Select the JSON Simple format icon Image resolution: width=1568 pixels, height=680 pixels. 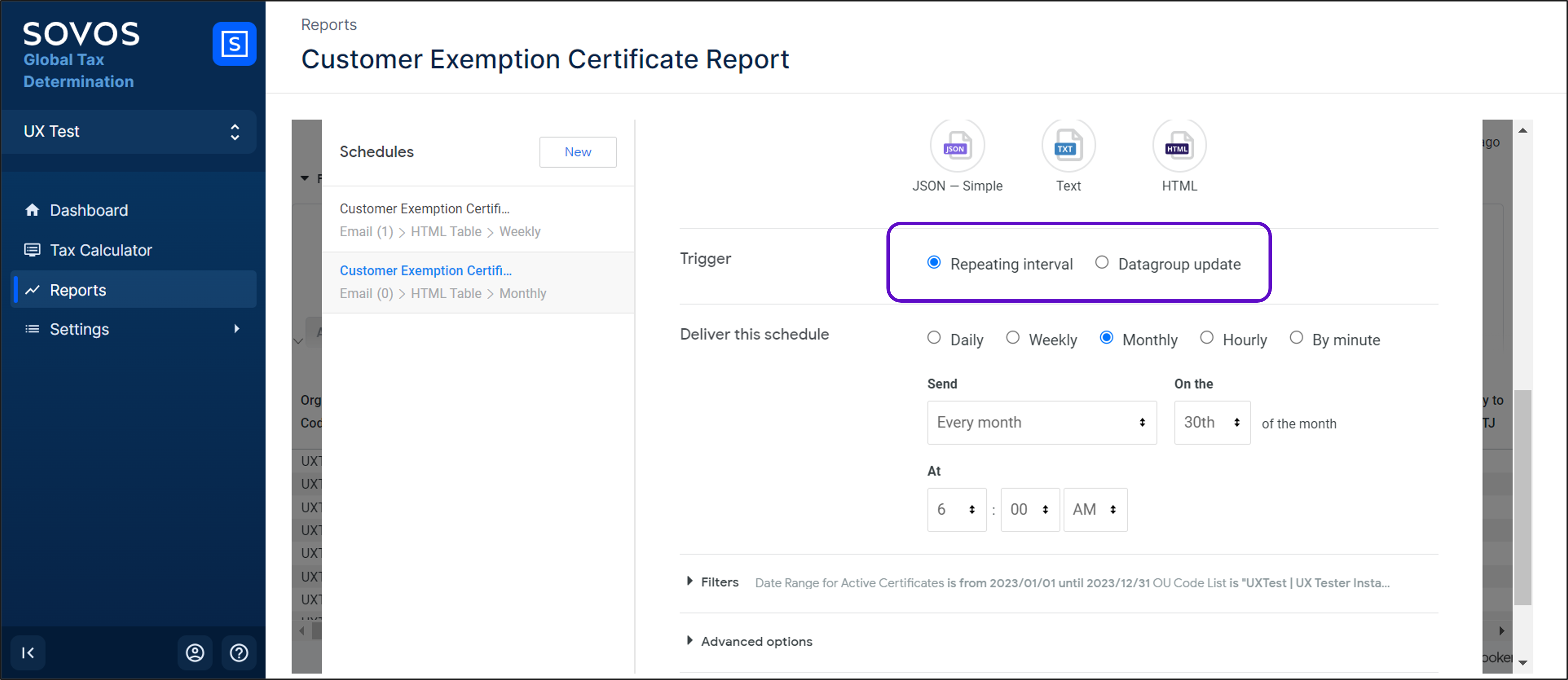click(x=957, y=147)
